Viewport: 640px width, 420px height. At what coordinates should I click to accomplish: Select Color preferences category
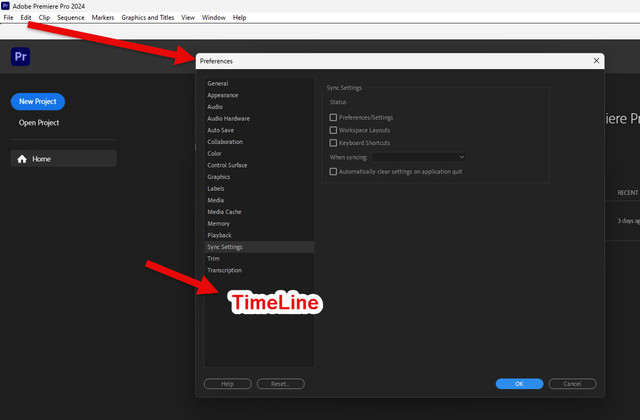point(259,153)
